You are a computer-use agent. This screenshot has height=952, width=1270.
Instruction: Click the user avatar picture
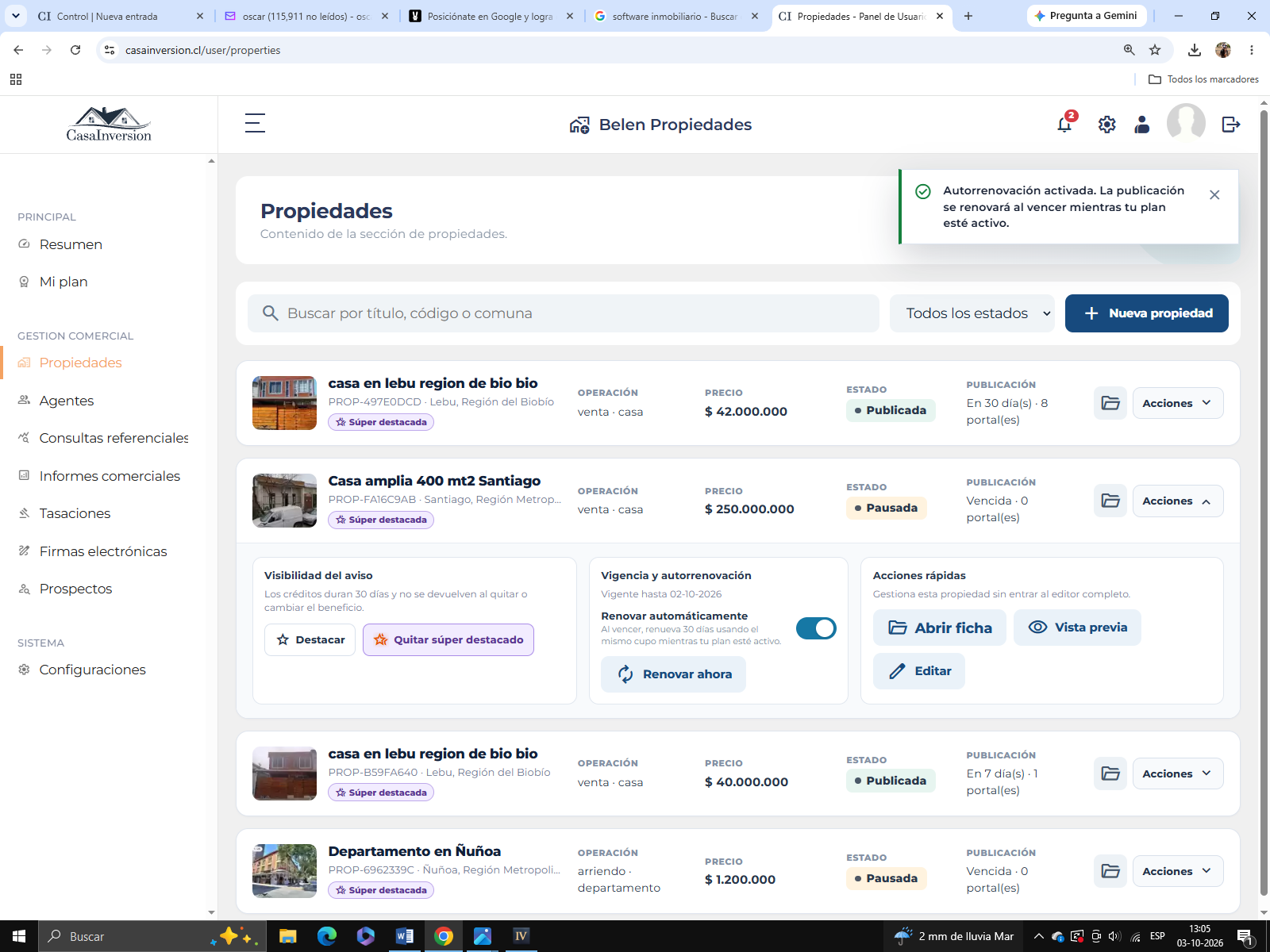1186,124
